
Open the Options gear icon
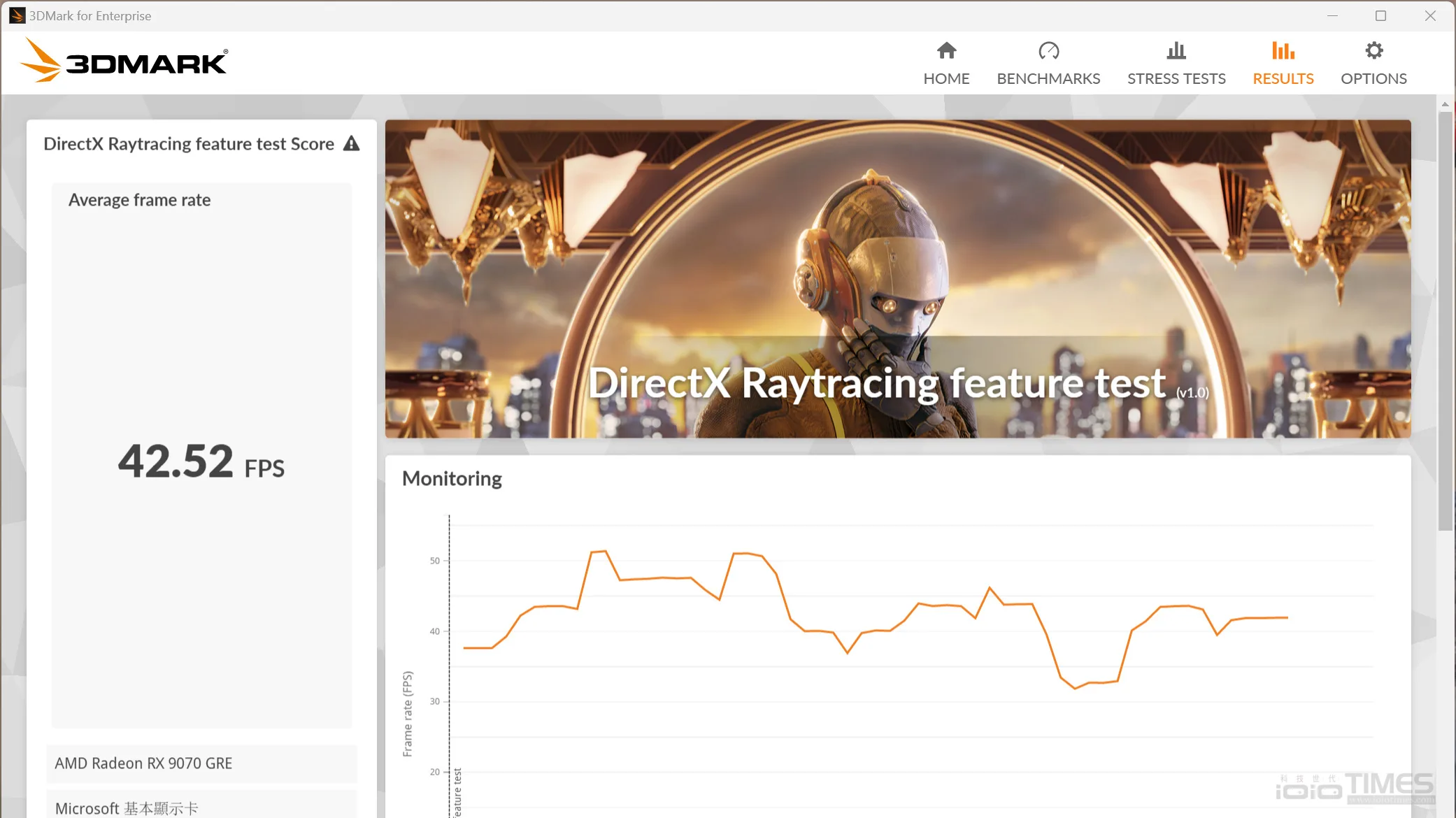1373,50
